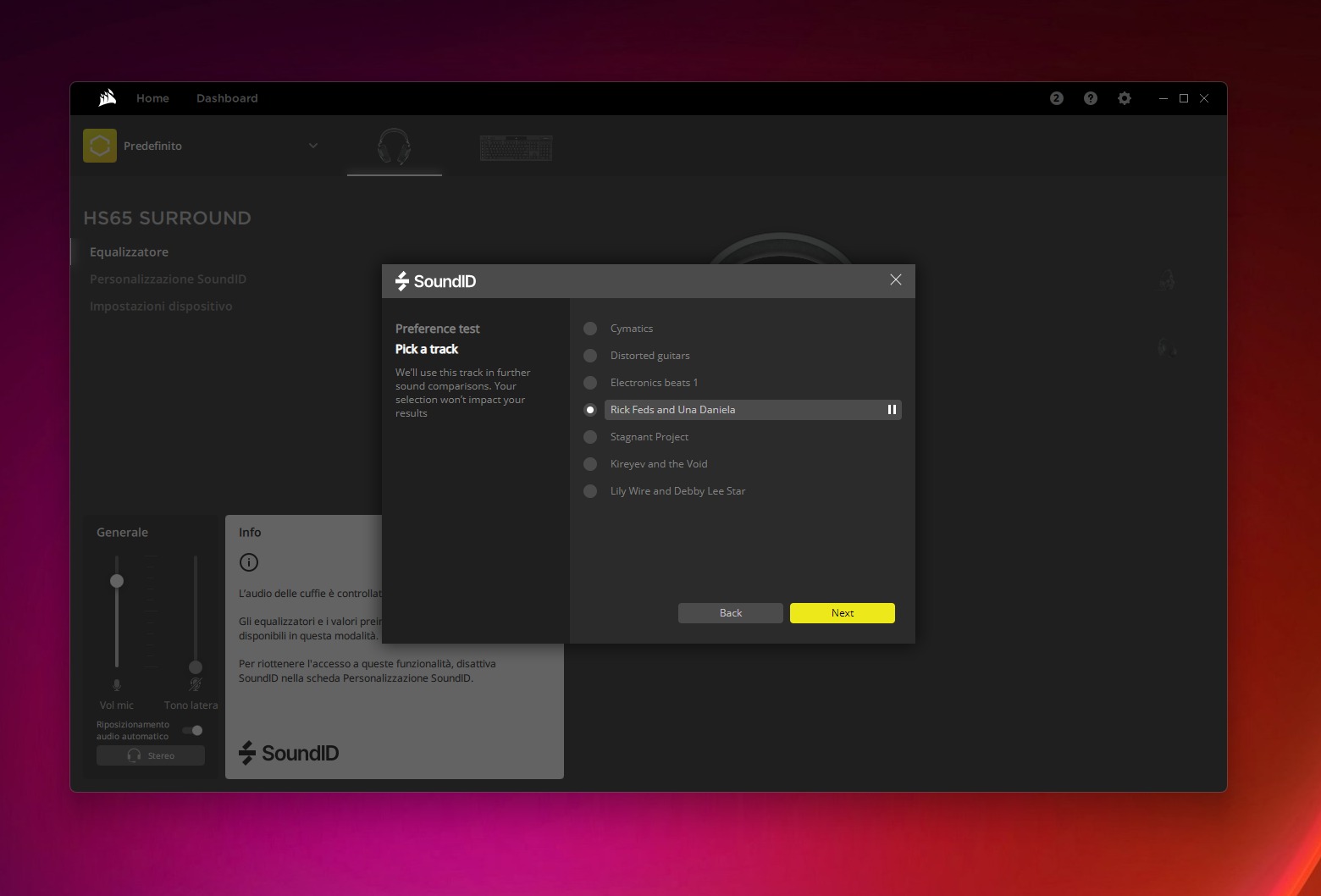Screen dimensions: 1321x896
Task: Click the HS65 SURROUND device title
Action: pos(168,218)
